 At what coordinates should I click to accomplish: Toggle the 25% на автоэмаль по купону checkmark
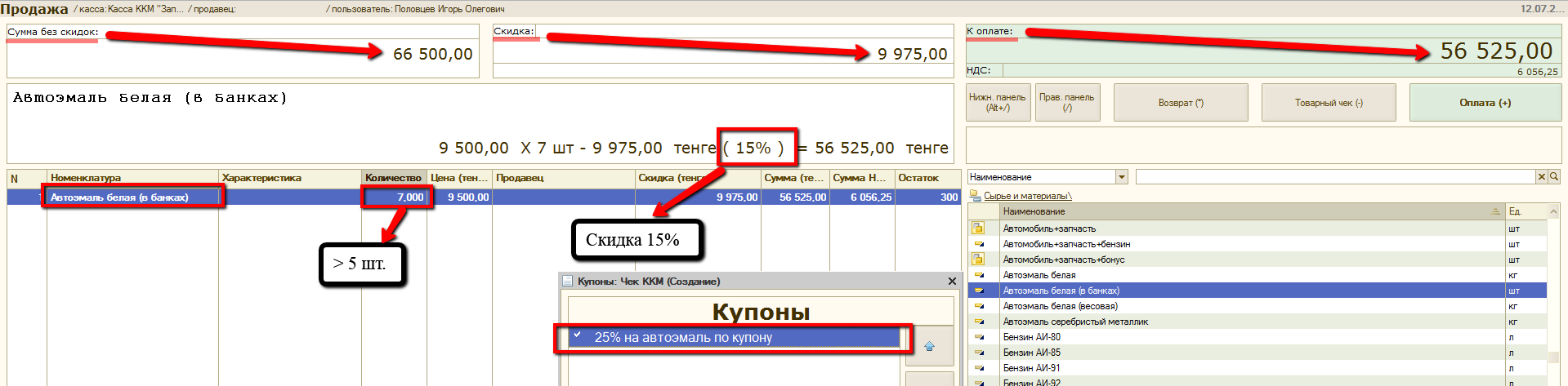578,336
